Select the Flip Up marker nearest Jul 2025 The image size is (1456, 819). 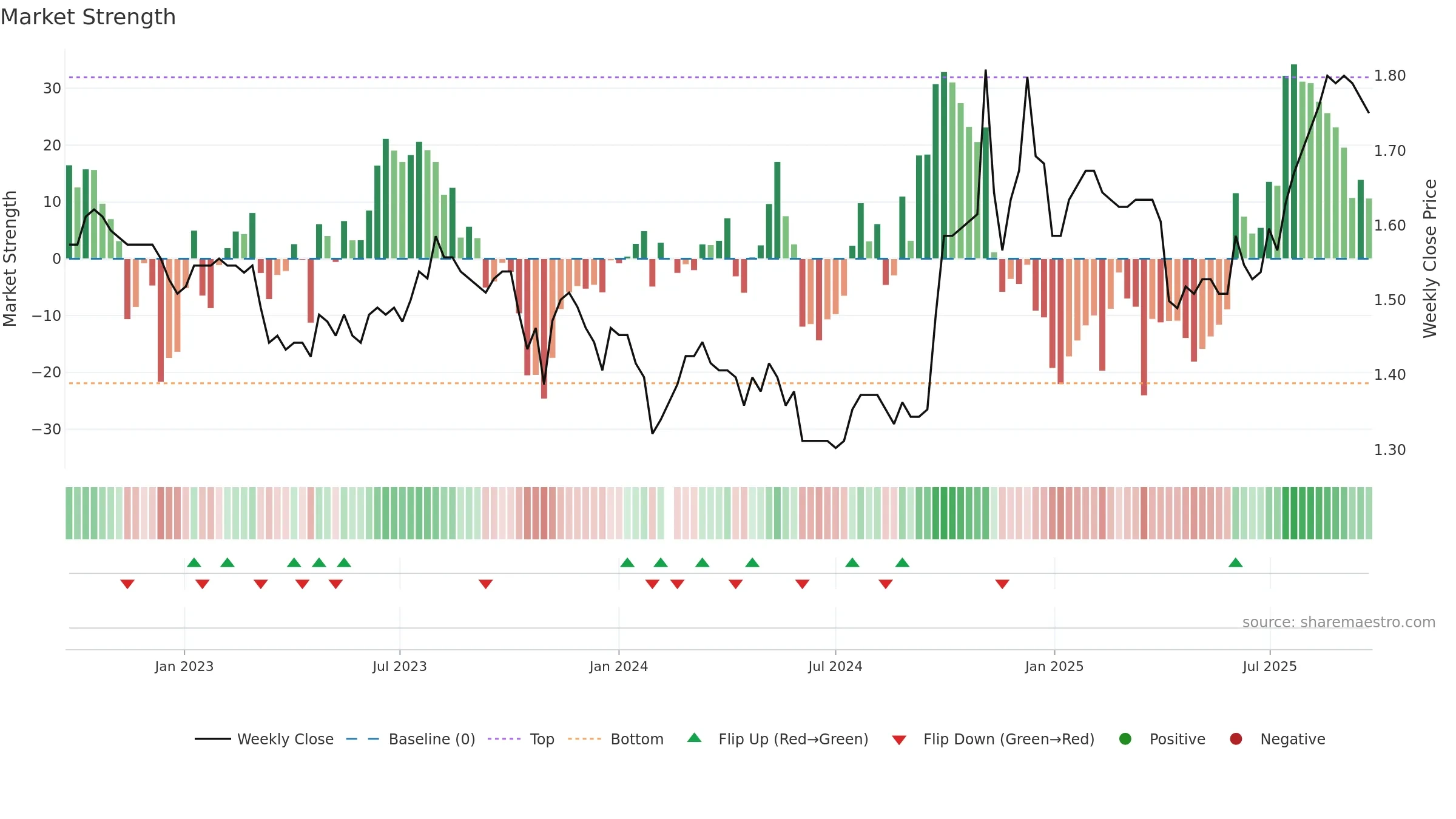point(1236,562)
